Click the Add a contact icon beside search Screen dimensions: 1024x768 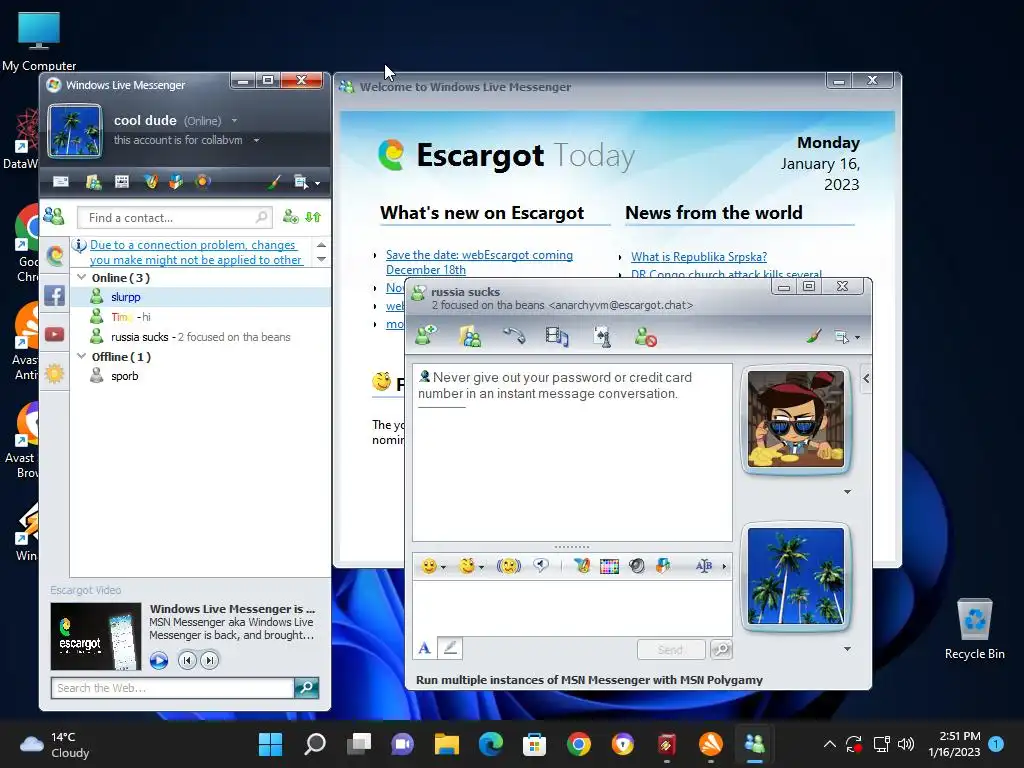(291, 217)
